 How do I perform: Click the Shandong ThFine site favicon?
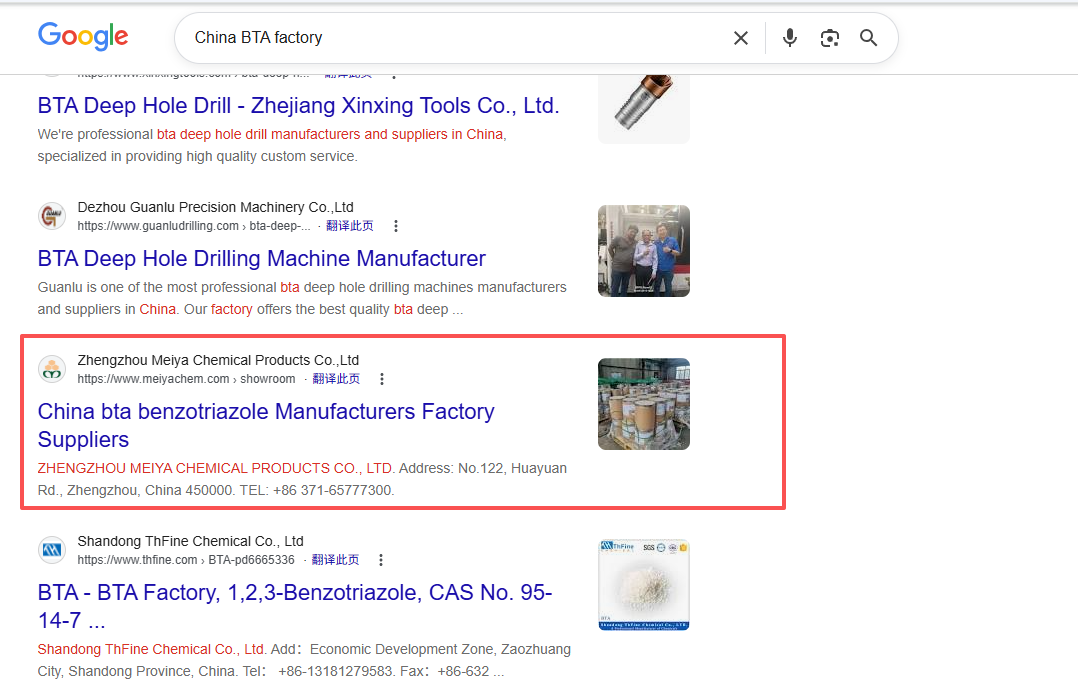point(52,550)
